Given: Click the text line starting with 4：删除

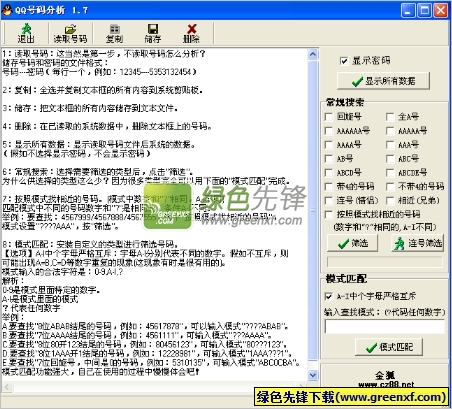Looking at the screenshot, I should (x=107, y=126).
